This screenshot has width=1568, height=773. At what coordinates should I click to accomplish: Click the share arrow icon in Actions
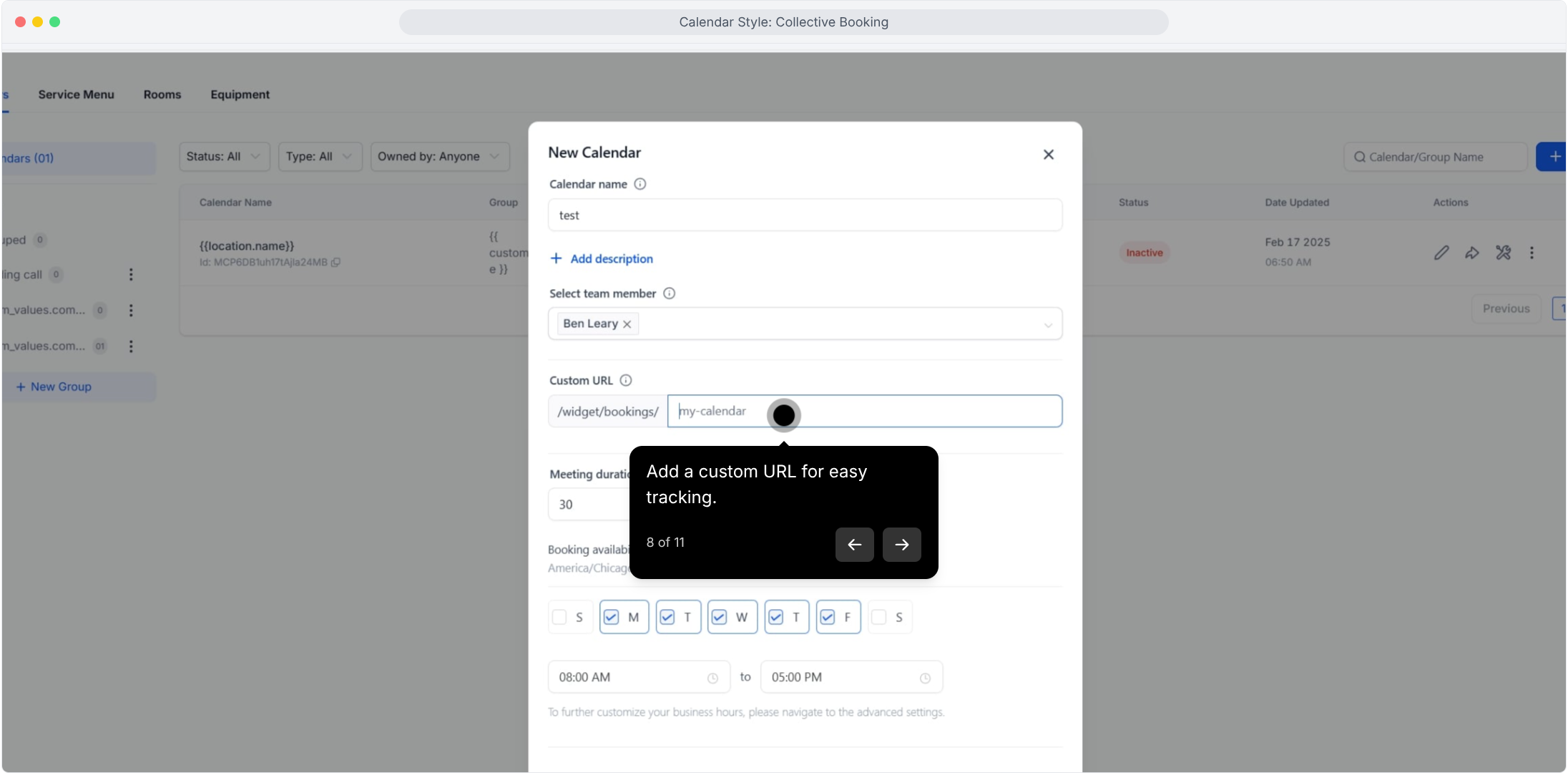click(1471, 253)
